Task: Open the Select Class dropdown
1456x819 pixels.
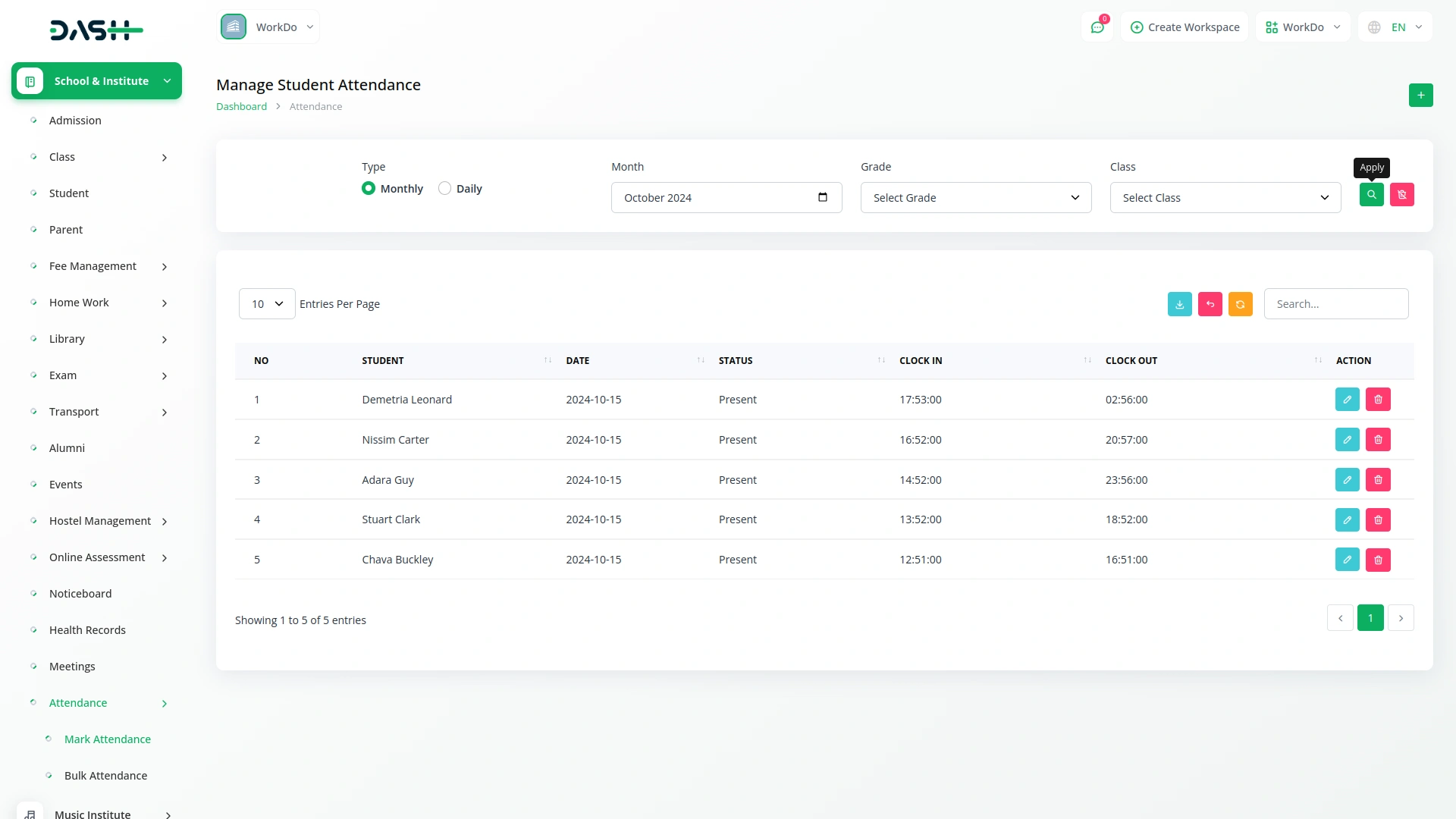Action: [x=1225, y=198]
